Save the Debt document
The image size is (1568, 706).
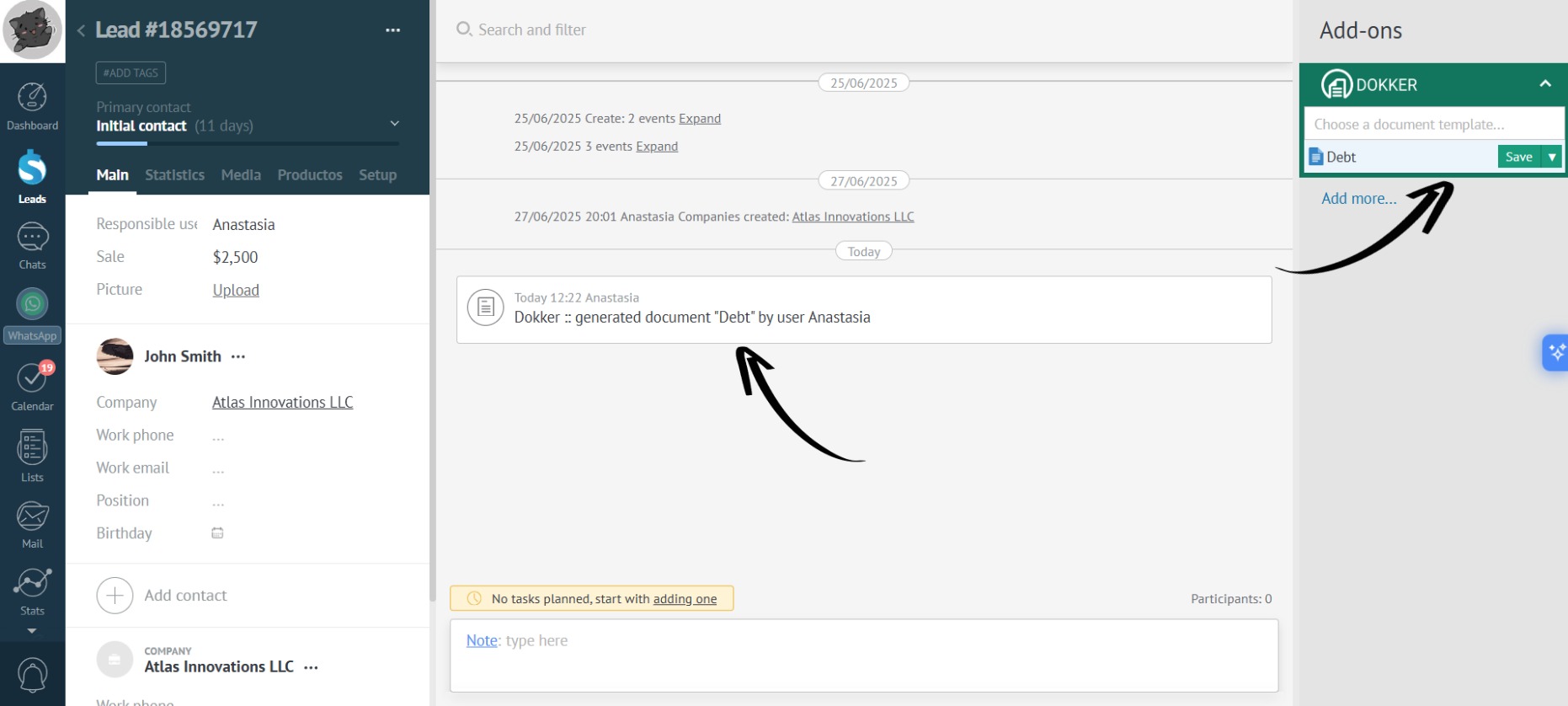tap(1518, 157)
